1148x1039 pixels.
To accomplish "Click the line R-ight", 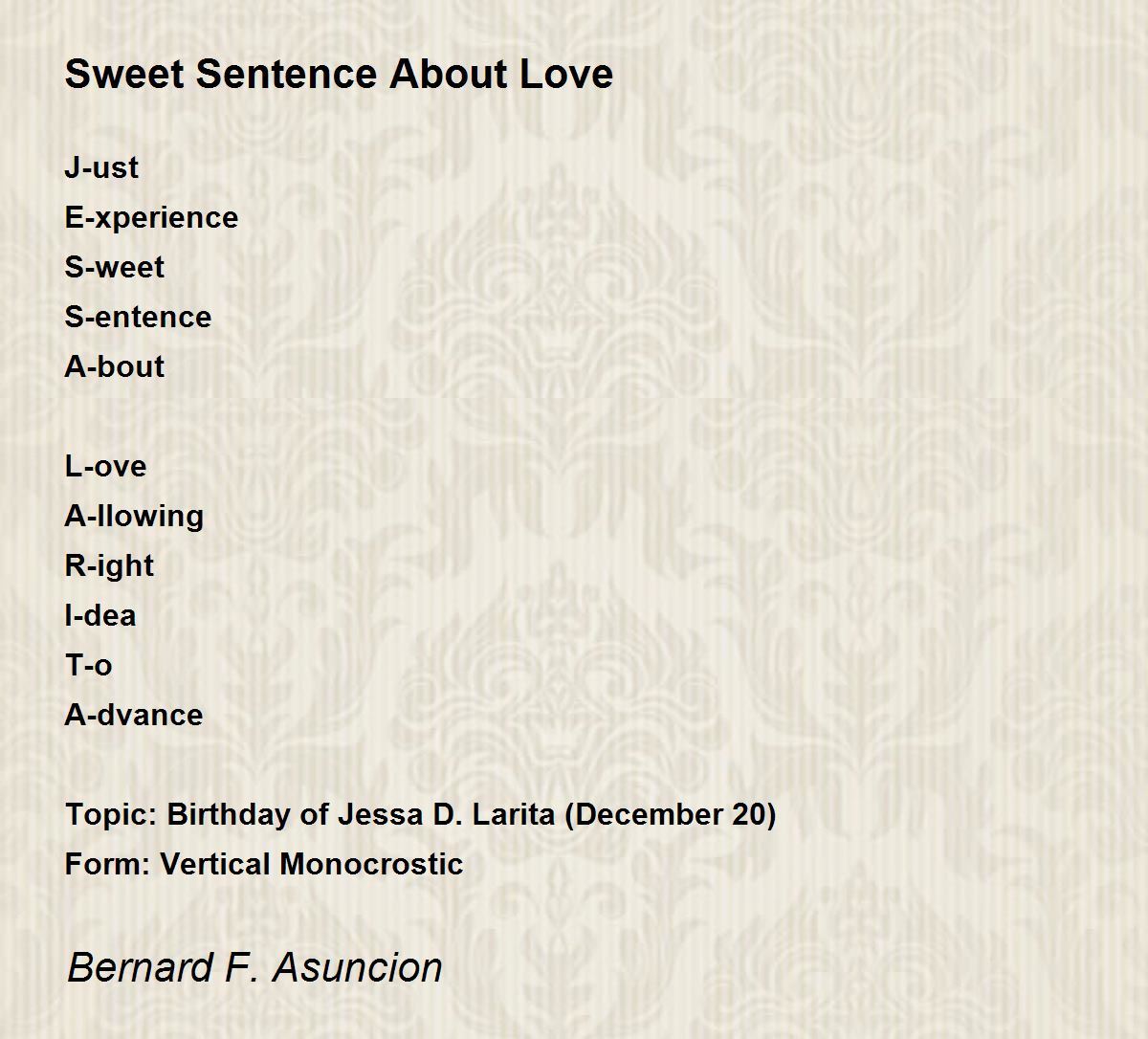I will point(109,565).
